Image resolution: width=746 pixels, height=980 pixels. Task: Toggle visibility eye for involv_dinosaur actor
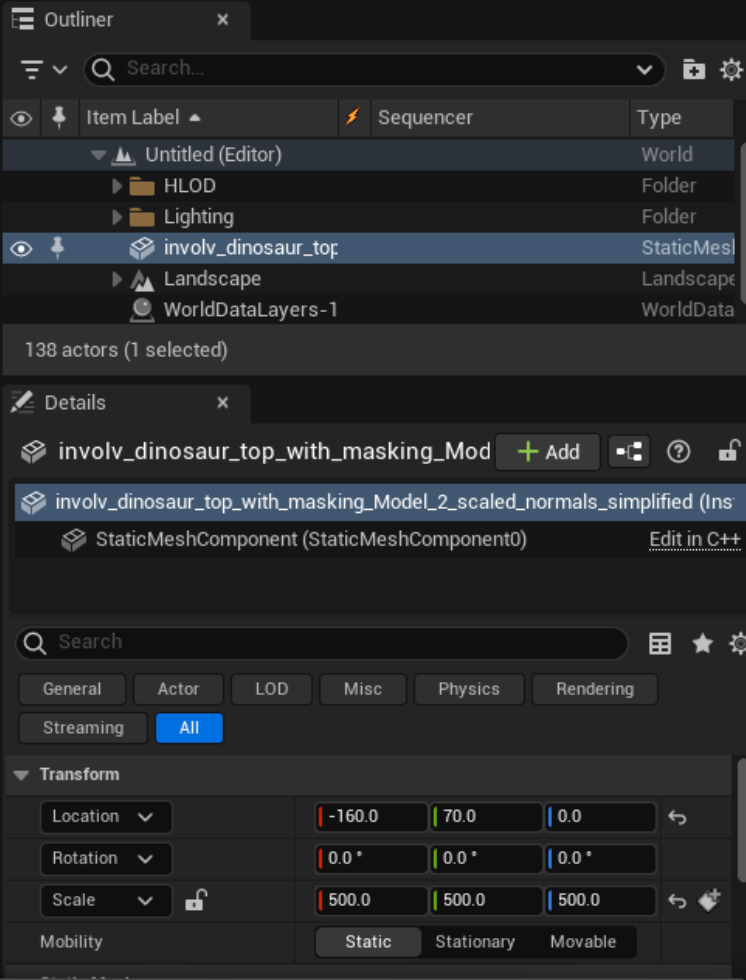coord(21,248)
